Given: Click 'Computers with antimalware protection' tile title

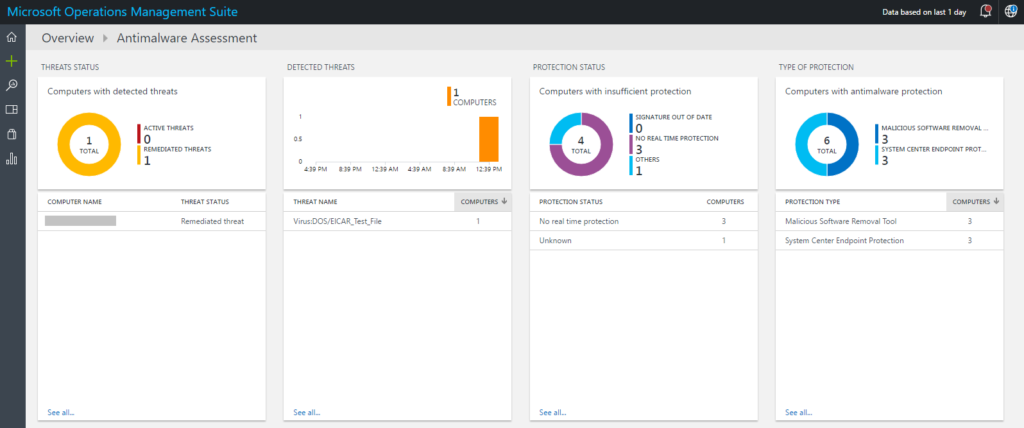Looking at the screenshot, I should (863, 91).
